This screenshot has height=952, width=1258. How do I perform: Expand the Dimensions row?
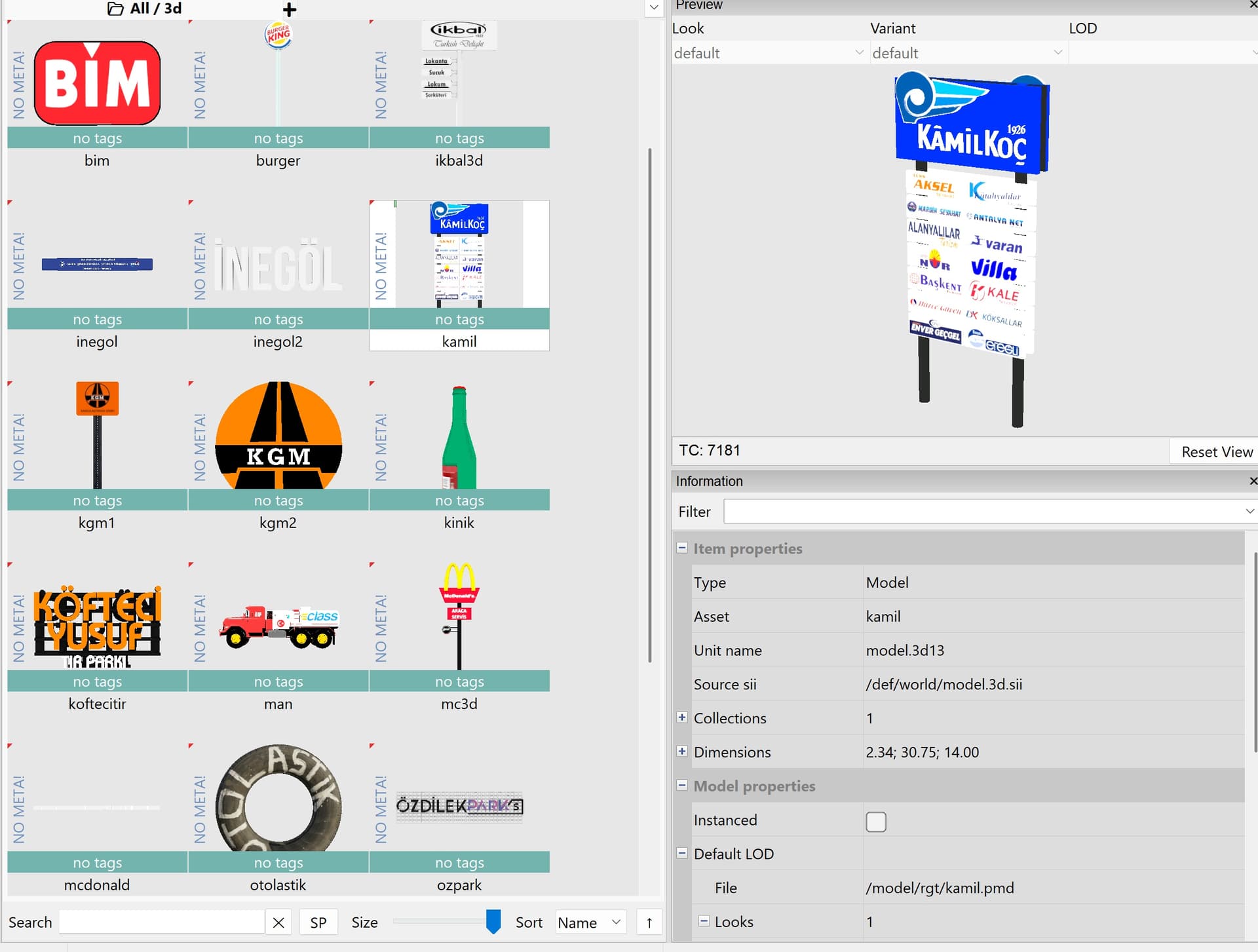tap(682, 752)
